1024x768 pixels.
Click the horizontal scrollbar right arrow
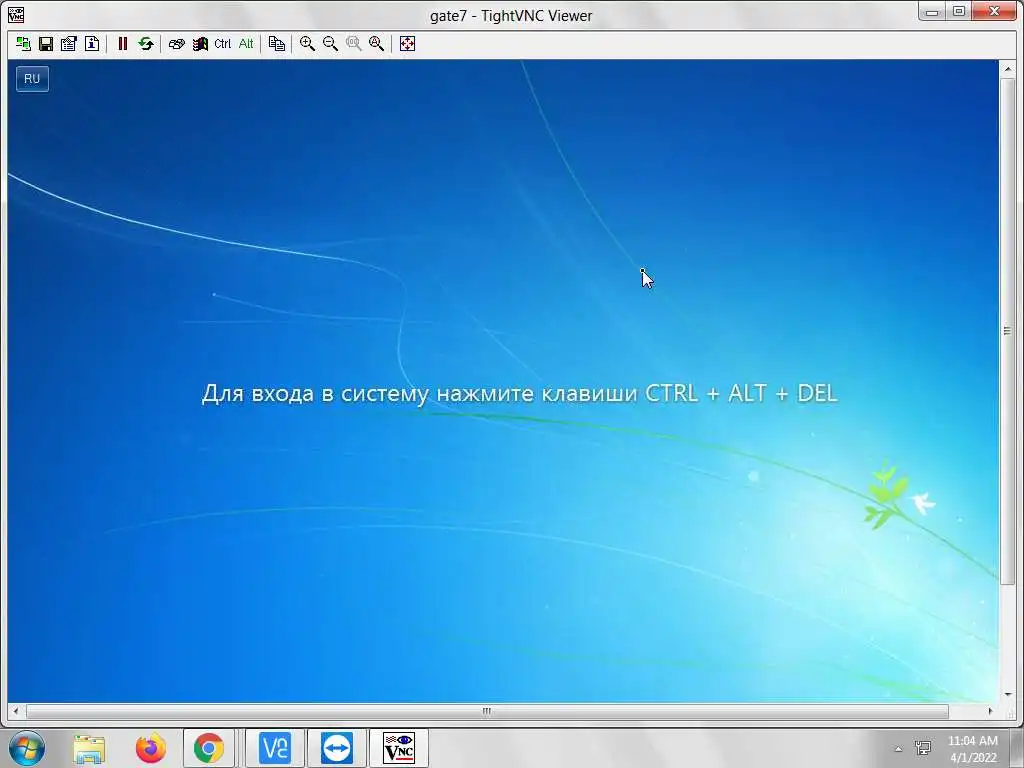click(x=991, y=711)
